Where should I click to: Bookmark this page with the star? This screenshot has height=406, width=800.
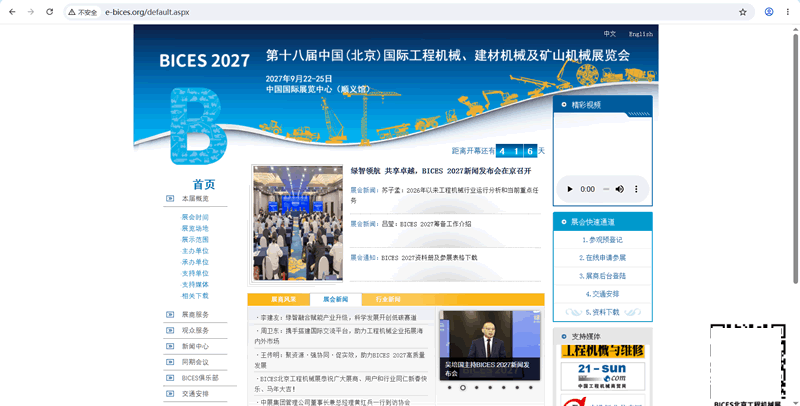pos(743,12)
